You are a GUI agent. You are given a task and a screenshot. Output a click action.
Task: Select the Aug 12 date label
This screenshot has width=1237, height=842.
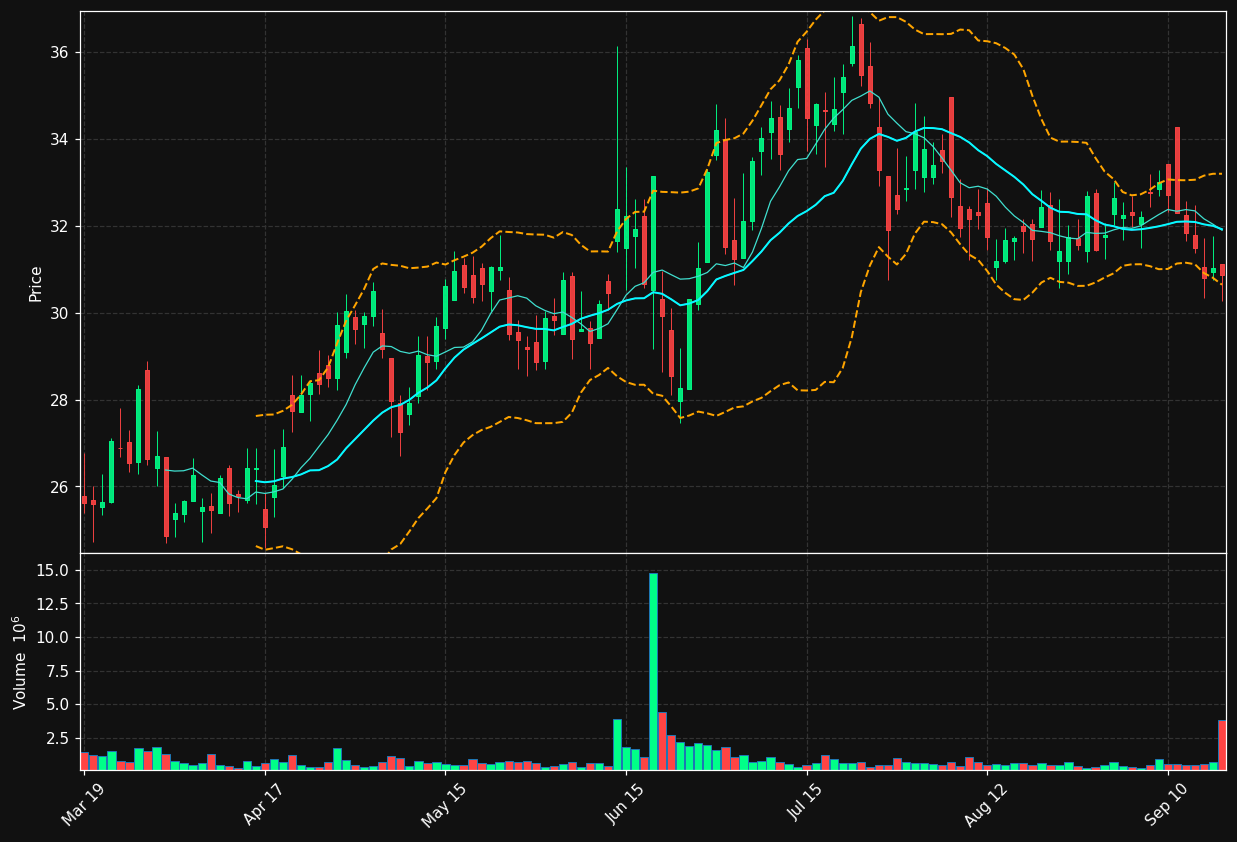point(984,804)
